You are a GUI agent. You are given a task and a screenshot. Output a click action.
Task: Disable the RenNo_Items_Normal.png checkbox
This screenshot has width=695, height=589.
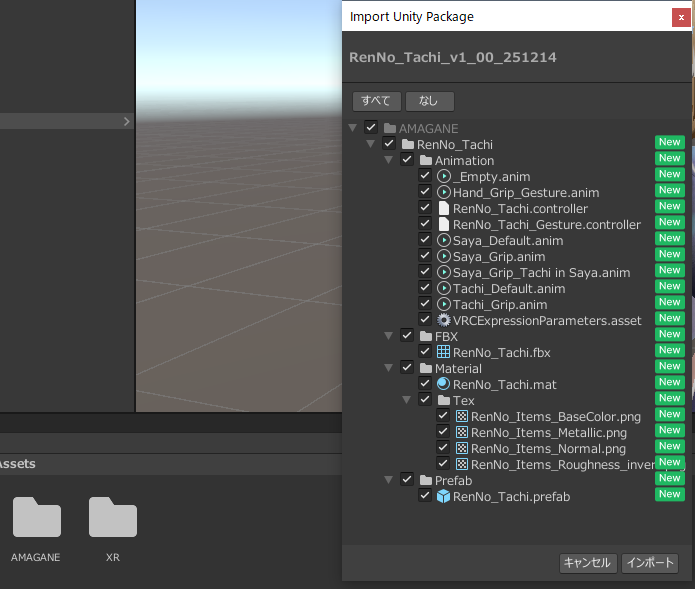(x=443, y=448)
